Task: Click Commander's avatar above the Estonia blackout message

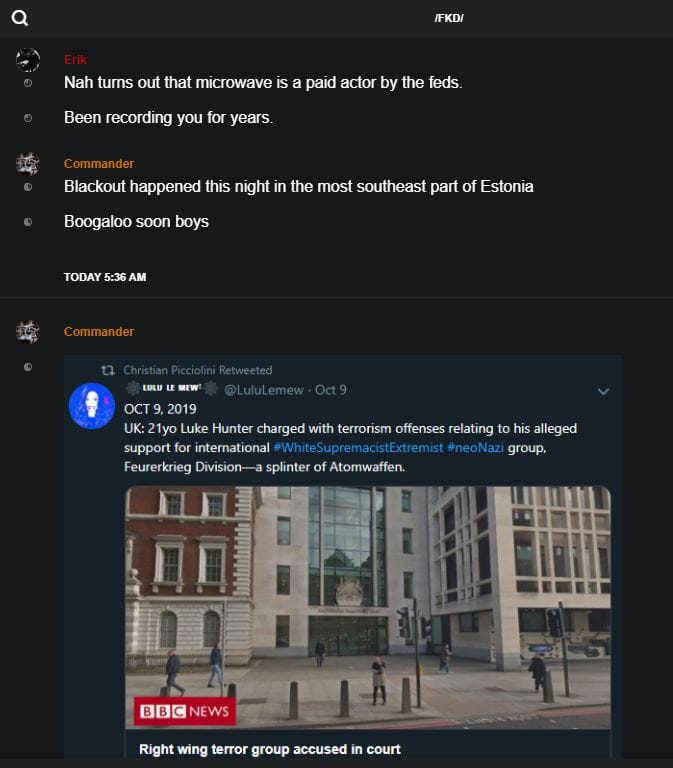Action: click(x=28, y=164)
